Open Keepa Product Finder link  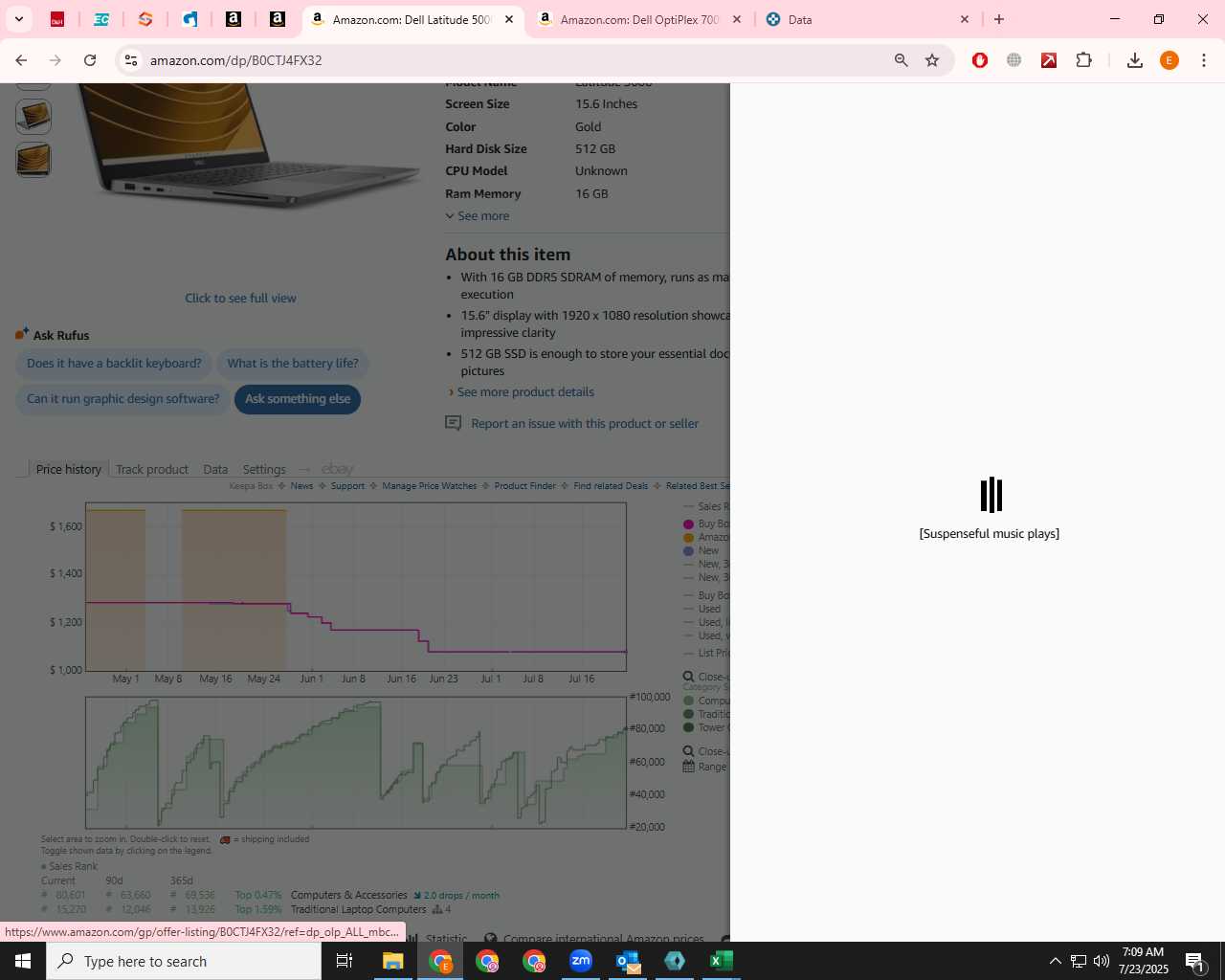524,486
